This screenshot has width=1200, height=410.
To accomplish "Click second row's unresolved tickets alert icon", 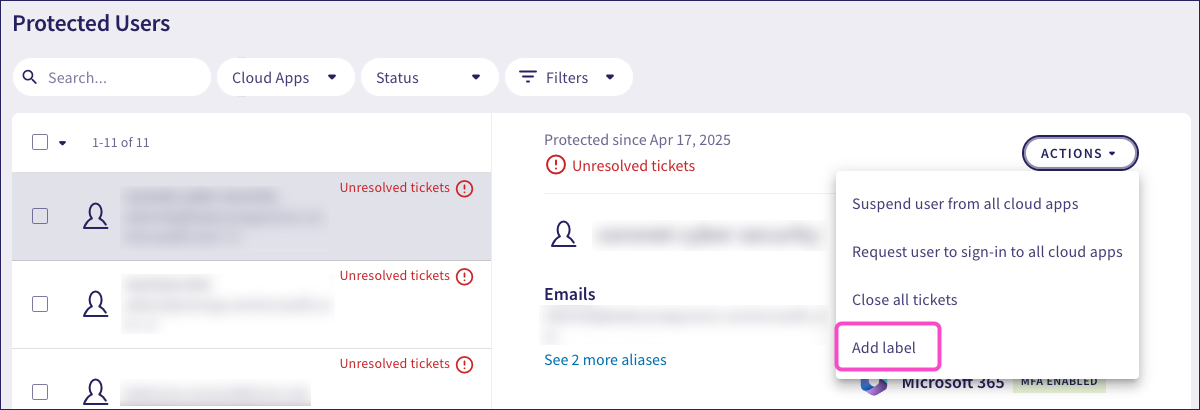I will click(464, 276).
